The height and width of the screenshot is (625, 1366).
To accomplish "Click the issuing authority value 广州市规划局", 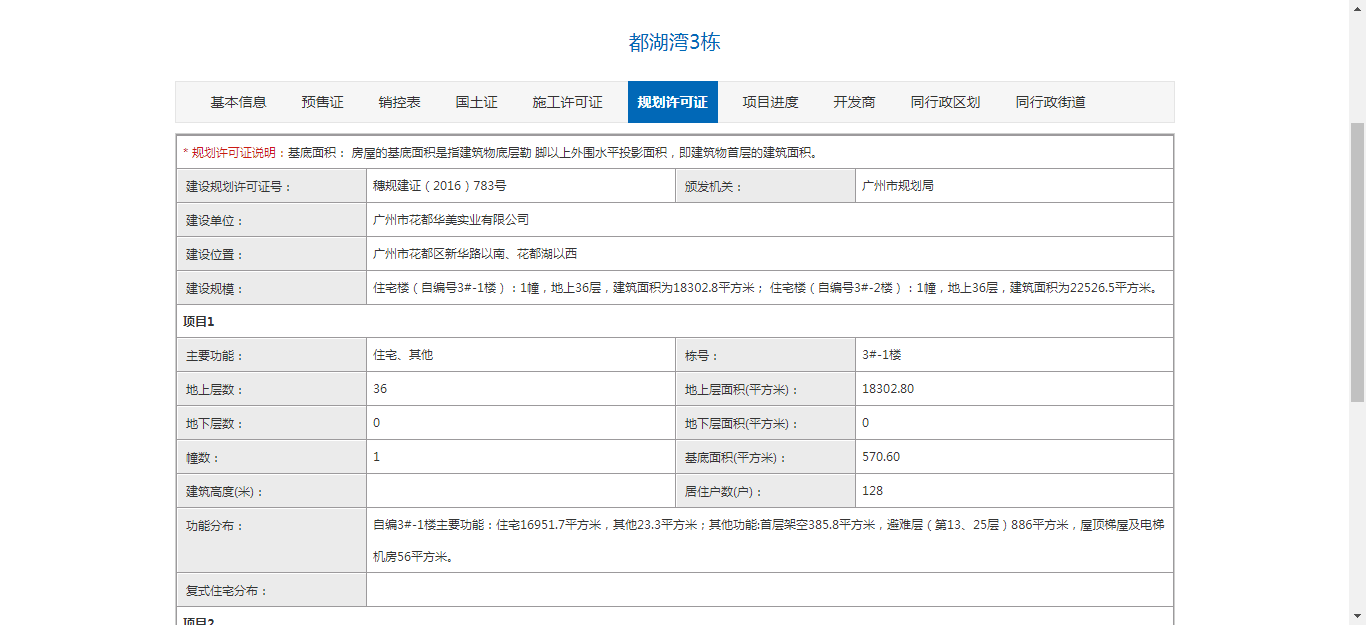I will [897, 186].
